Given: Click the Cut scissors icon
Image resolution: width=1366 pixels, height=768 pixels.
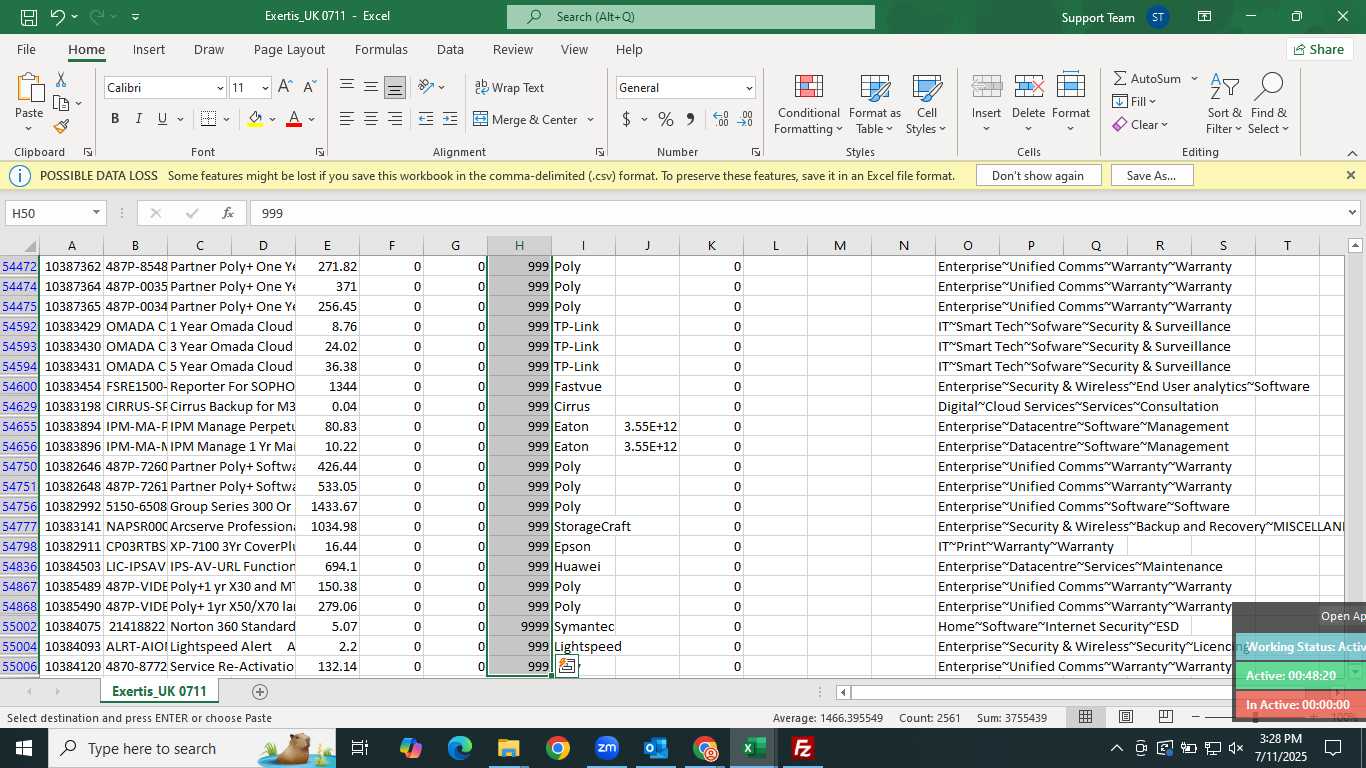Looking at the screenshot, I should (x=61, y=79).
